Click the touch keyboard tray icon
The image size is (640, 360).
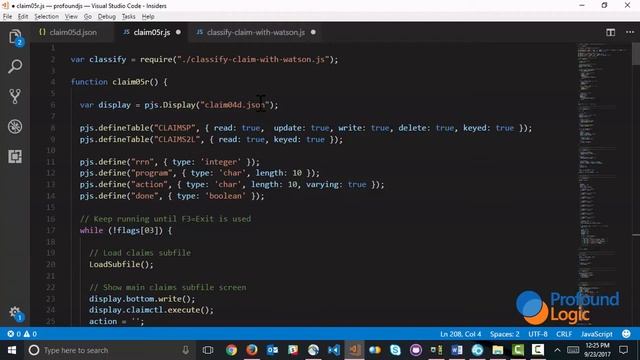pos(573,350)
